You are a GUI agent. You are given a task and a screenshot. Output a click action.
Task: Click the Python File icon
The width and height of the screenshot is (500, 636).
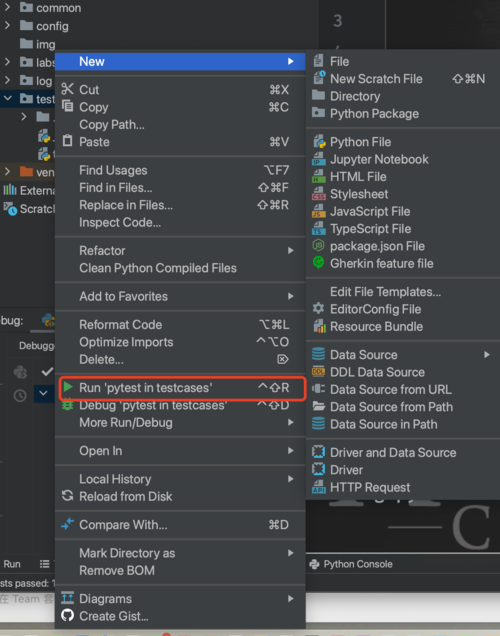319,142
